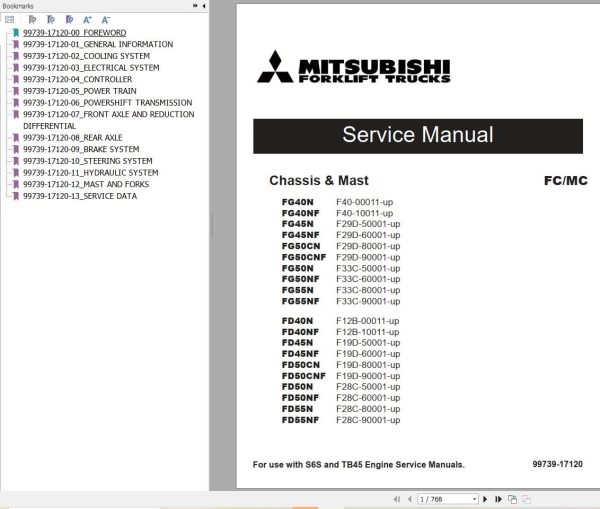600x509 pixels.
Task: Click the first bookmark flag toolbar icon
Action: point(33,20)
